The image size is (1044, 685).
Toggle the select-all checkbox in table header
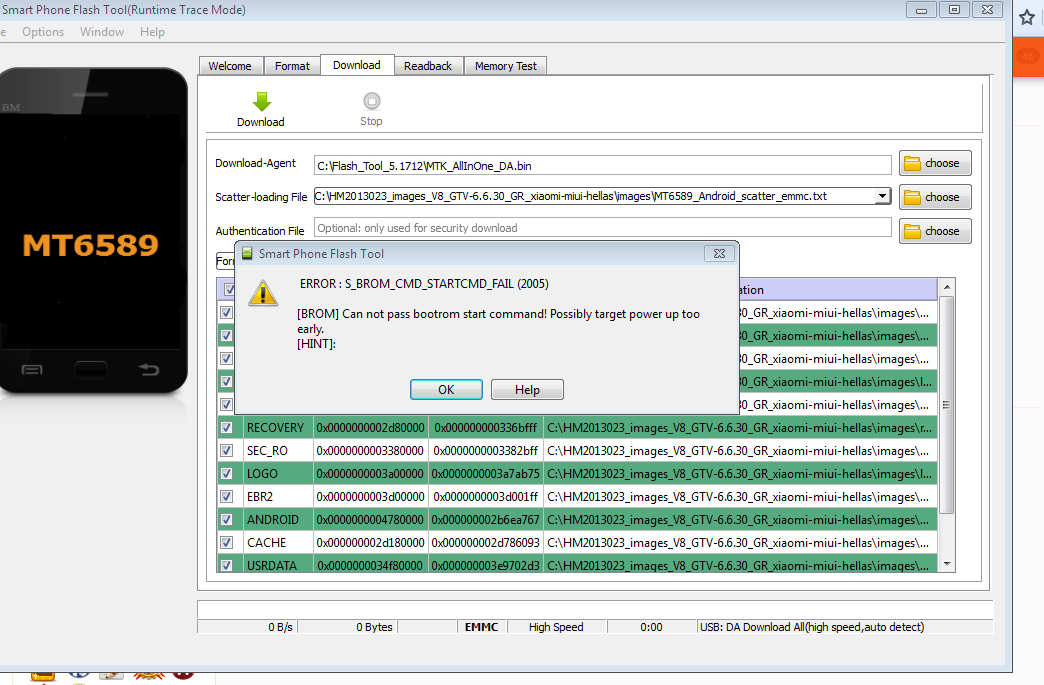tap(226, 290)
